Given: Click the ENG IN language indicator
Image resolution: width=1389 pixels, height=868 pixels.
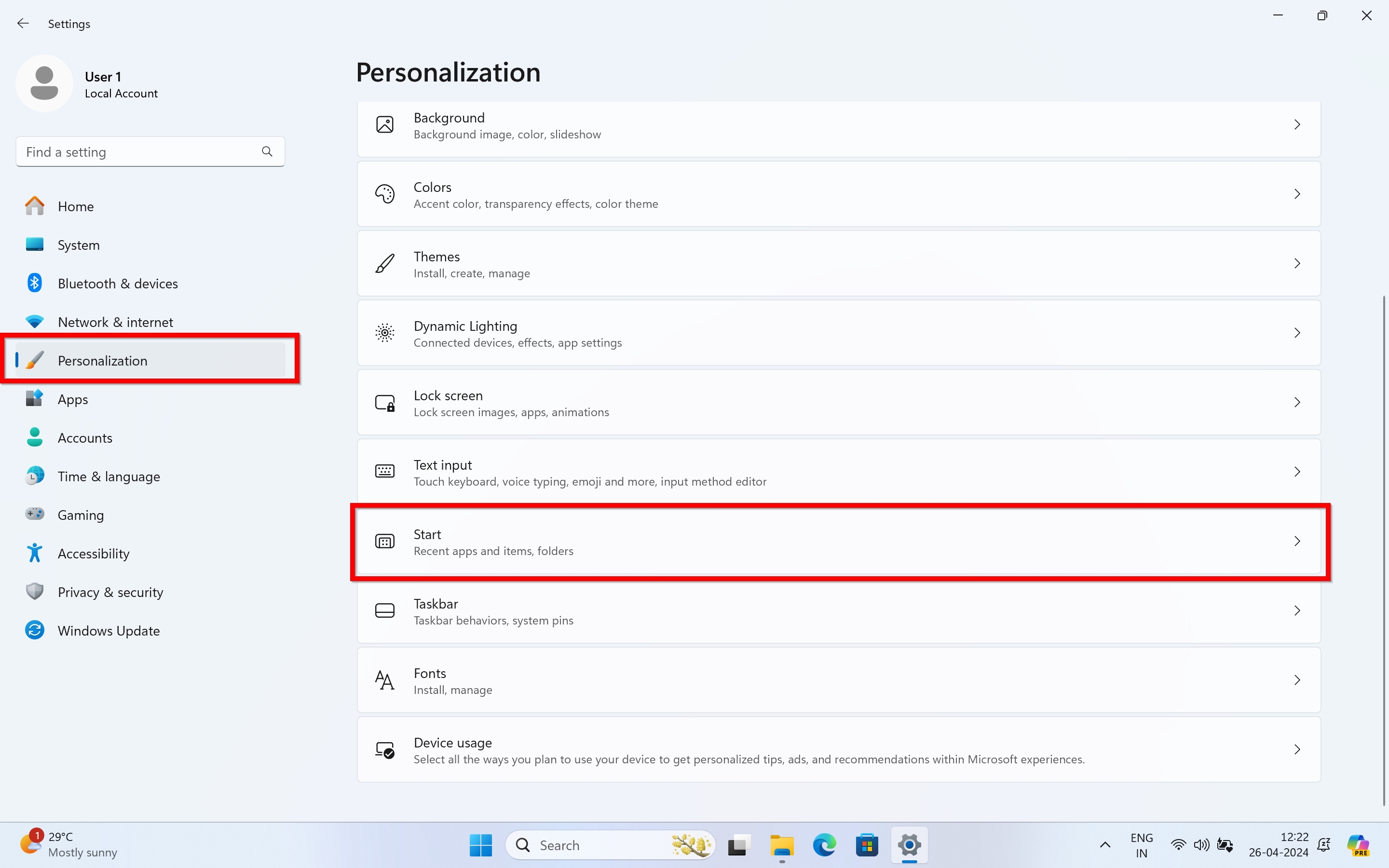Looking at the screenshot, I should 1142,845.
